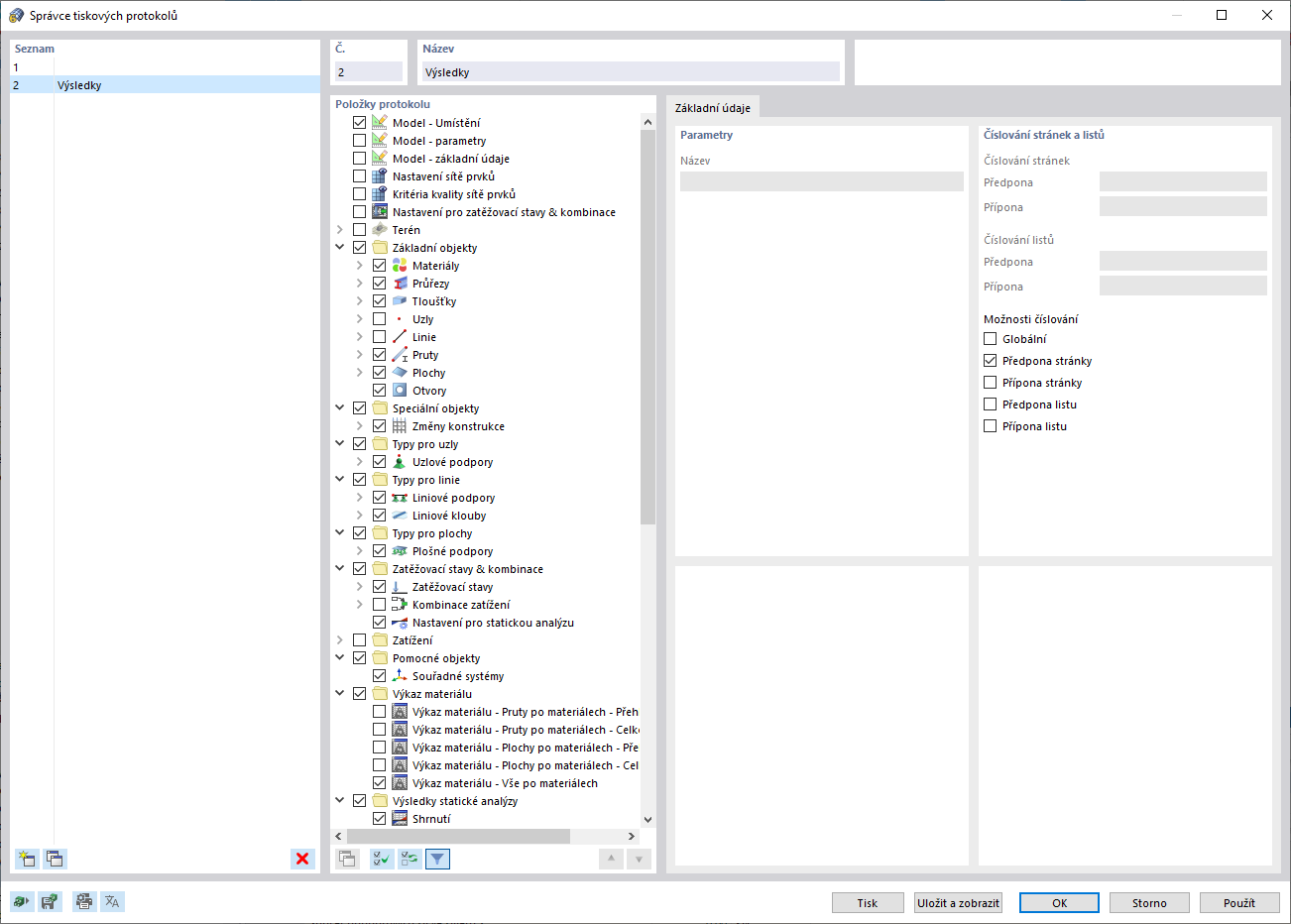
Task: Confirm with the OK button
Action: (1059, 903)
